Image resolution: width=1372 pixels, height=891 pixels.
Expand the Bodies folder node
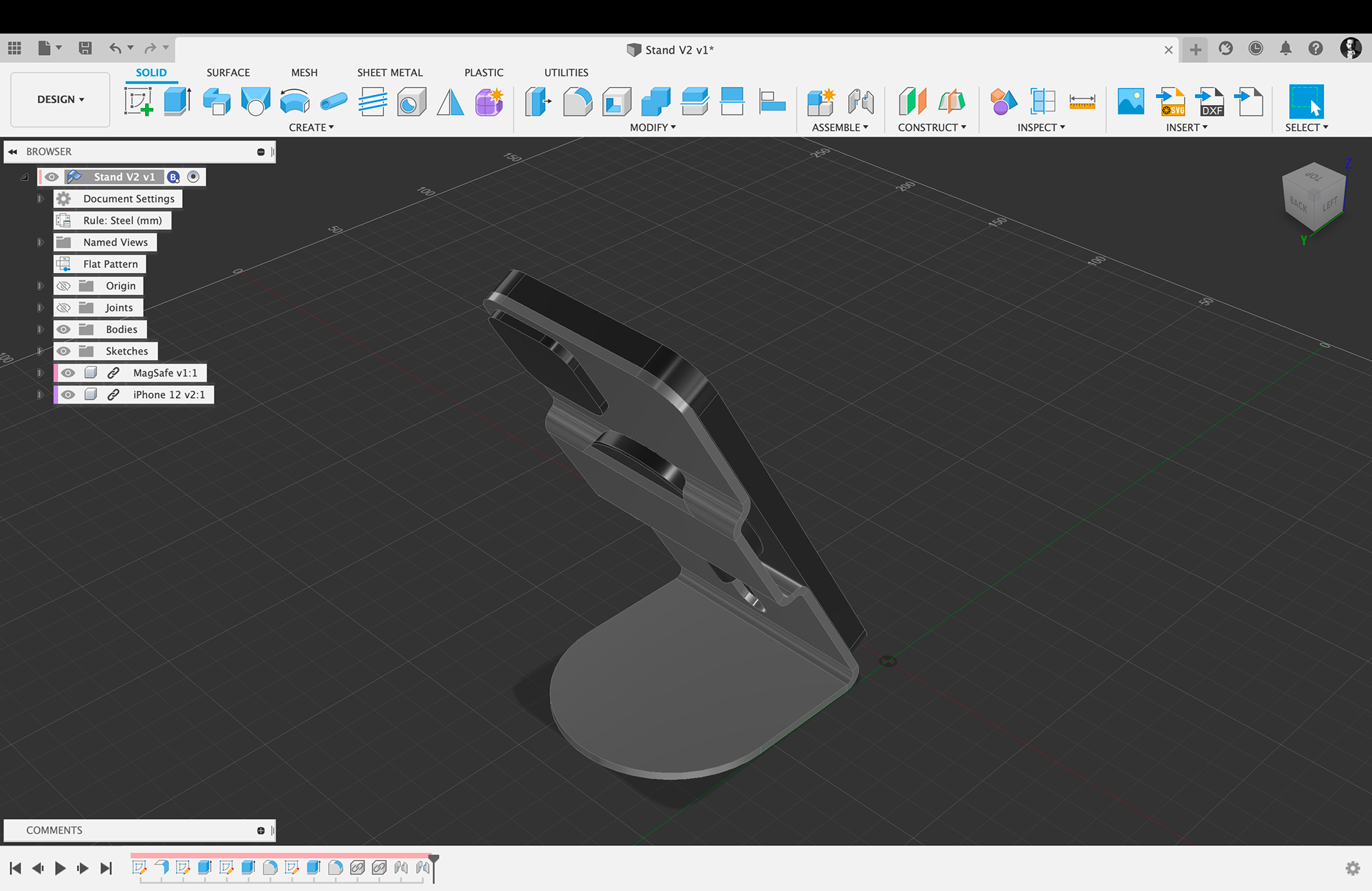(41, 329)
